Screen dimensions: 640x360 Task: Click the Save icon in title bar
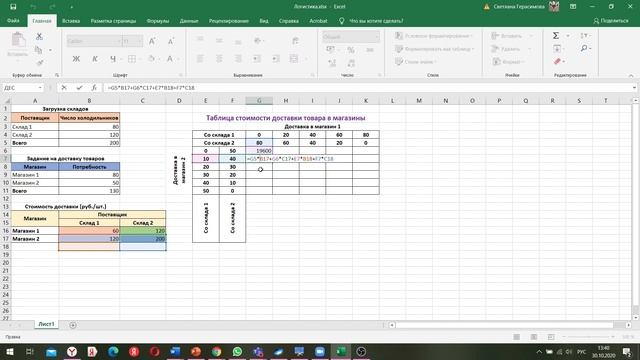pos(13,7)
